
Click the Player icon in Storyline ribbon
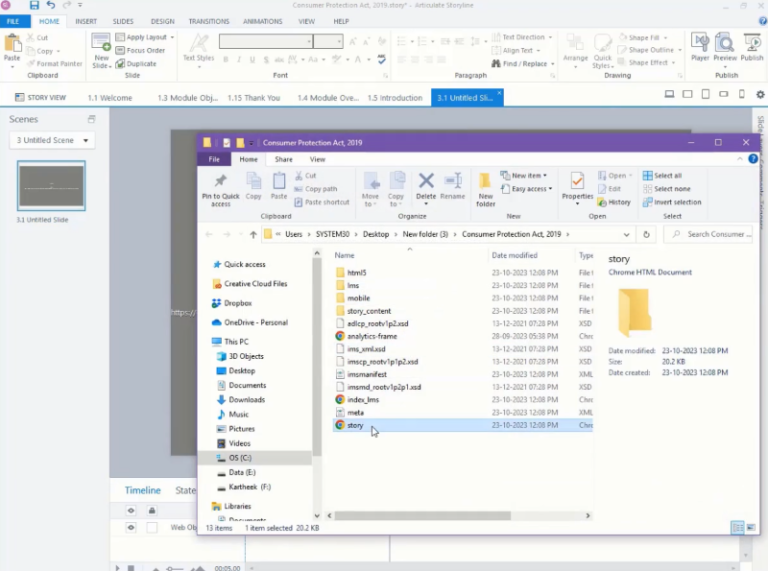[699, 46]
